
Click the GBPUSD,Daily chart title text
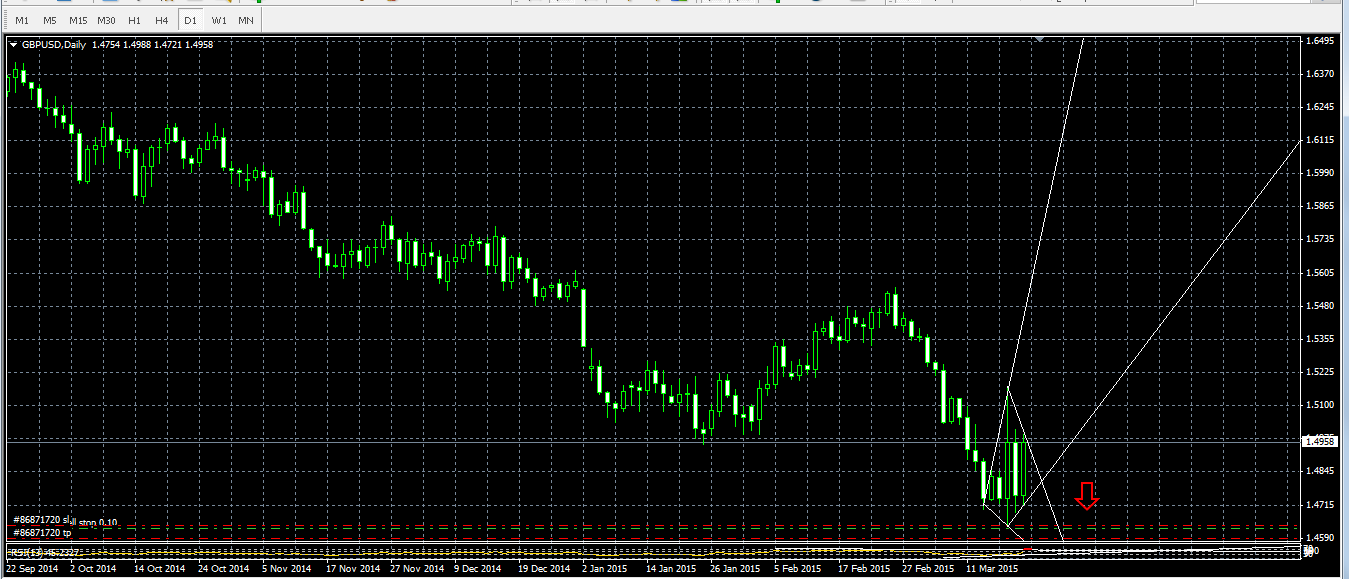(x=53, y=44)
